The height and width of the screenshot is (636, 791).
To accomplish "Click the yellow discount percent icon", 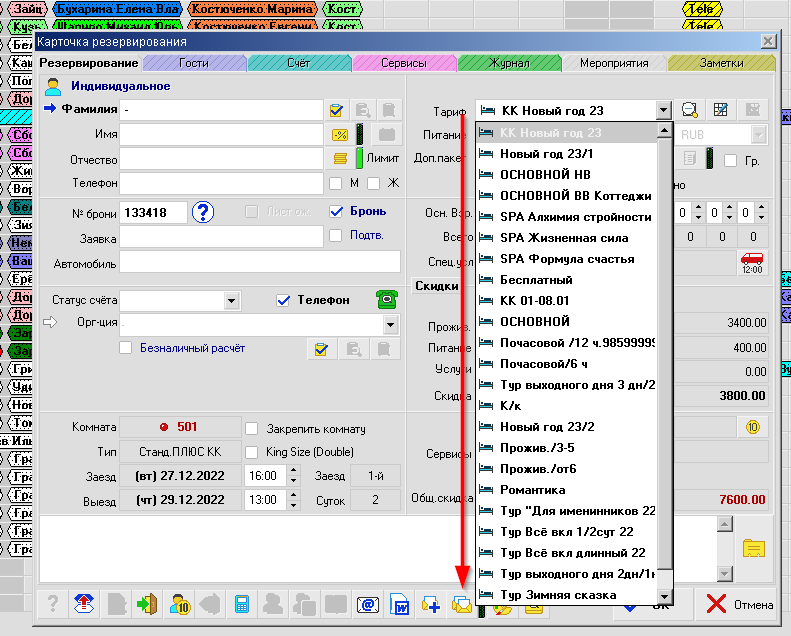I will [x=338, y=134].
